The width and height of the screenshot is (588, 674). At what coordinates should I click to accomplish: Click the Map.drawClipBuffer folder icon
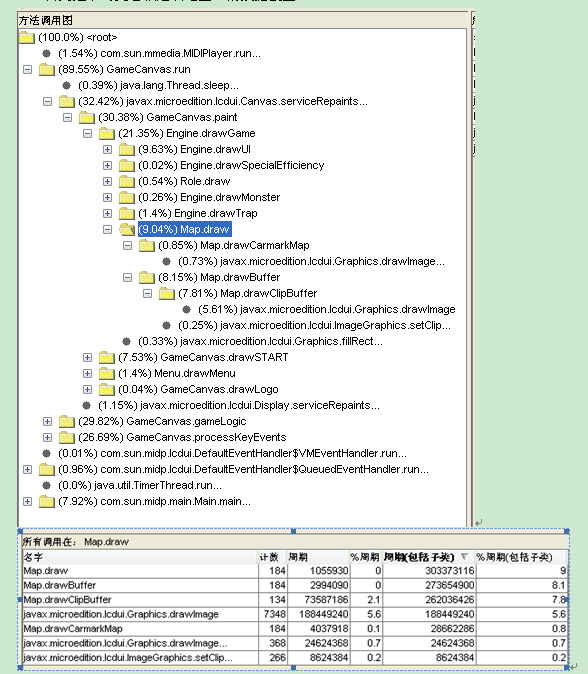pyautogui.click(x=166, y=294)
